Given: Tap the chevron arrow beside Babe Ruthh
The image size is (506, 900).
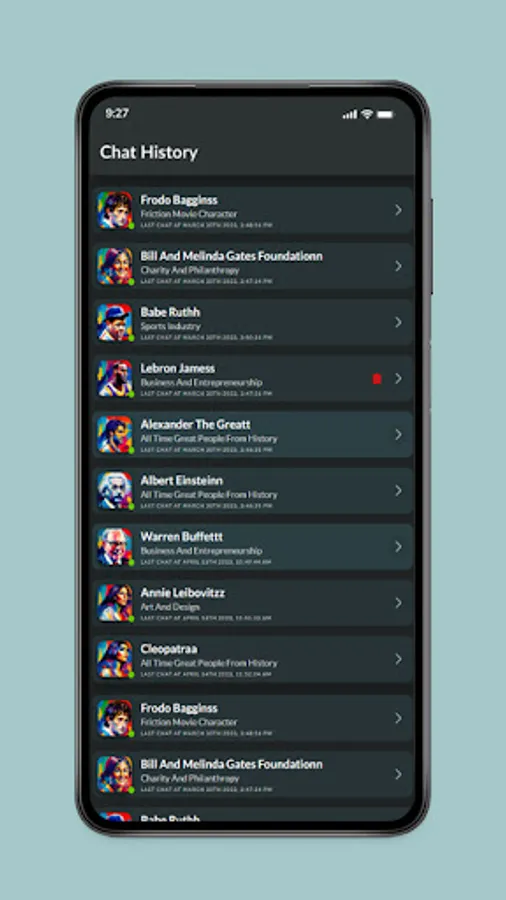Looking at the screenshot, I should tap(398, 323).
